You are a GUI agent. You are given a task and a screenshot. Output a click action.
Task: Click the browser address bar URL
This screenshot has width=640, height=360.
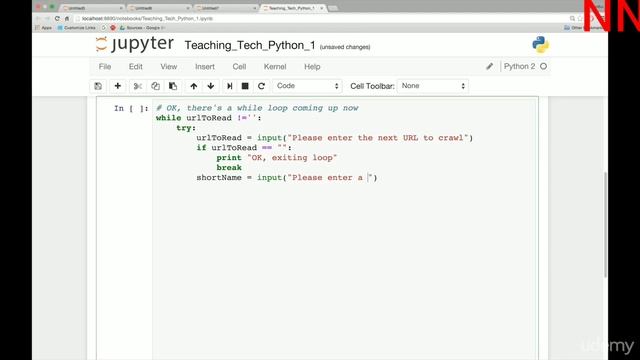coord(147,18)
